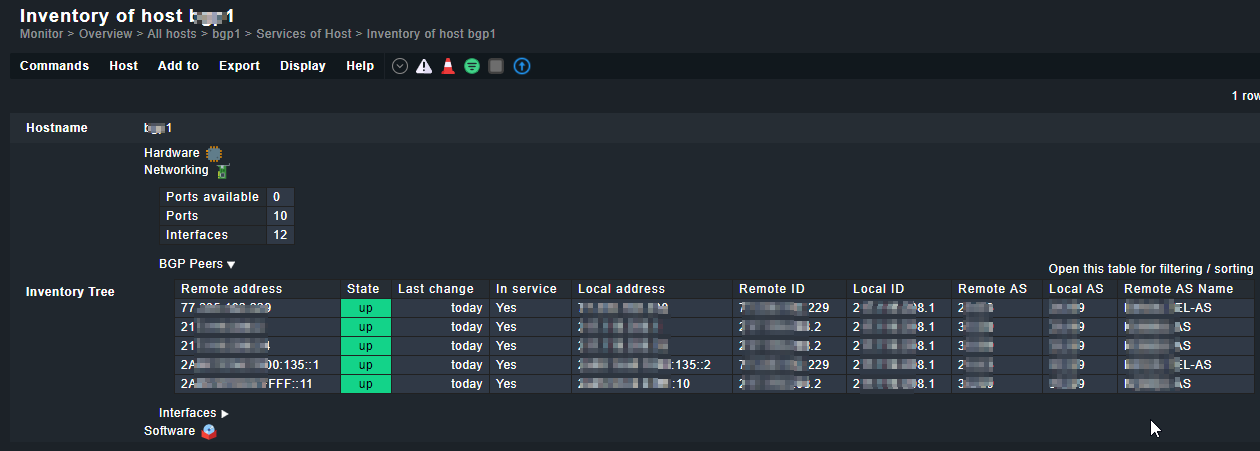The image size is (1260, 451).
Task: Click the schedule downtime traffic cone icon
Action: tap(448, 66)
